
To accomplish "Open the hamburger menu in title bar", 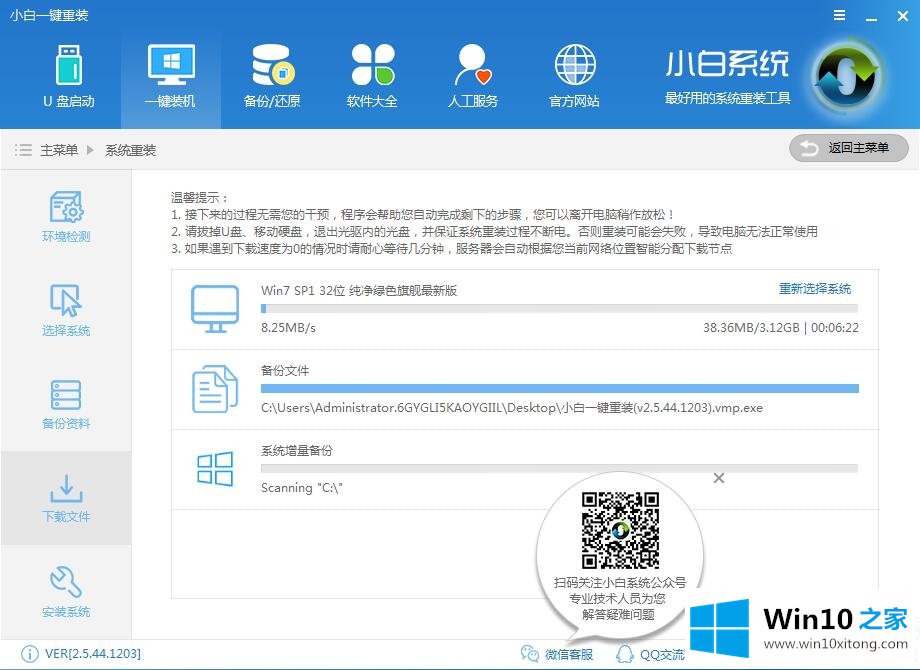I will tap(840, 16).
